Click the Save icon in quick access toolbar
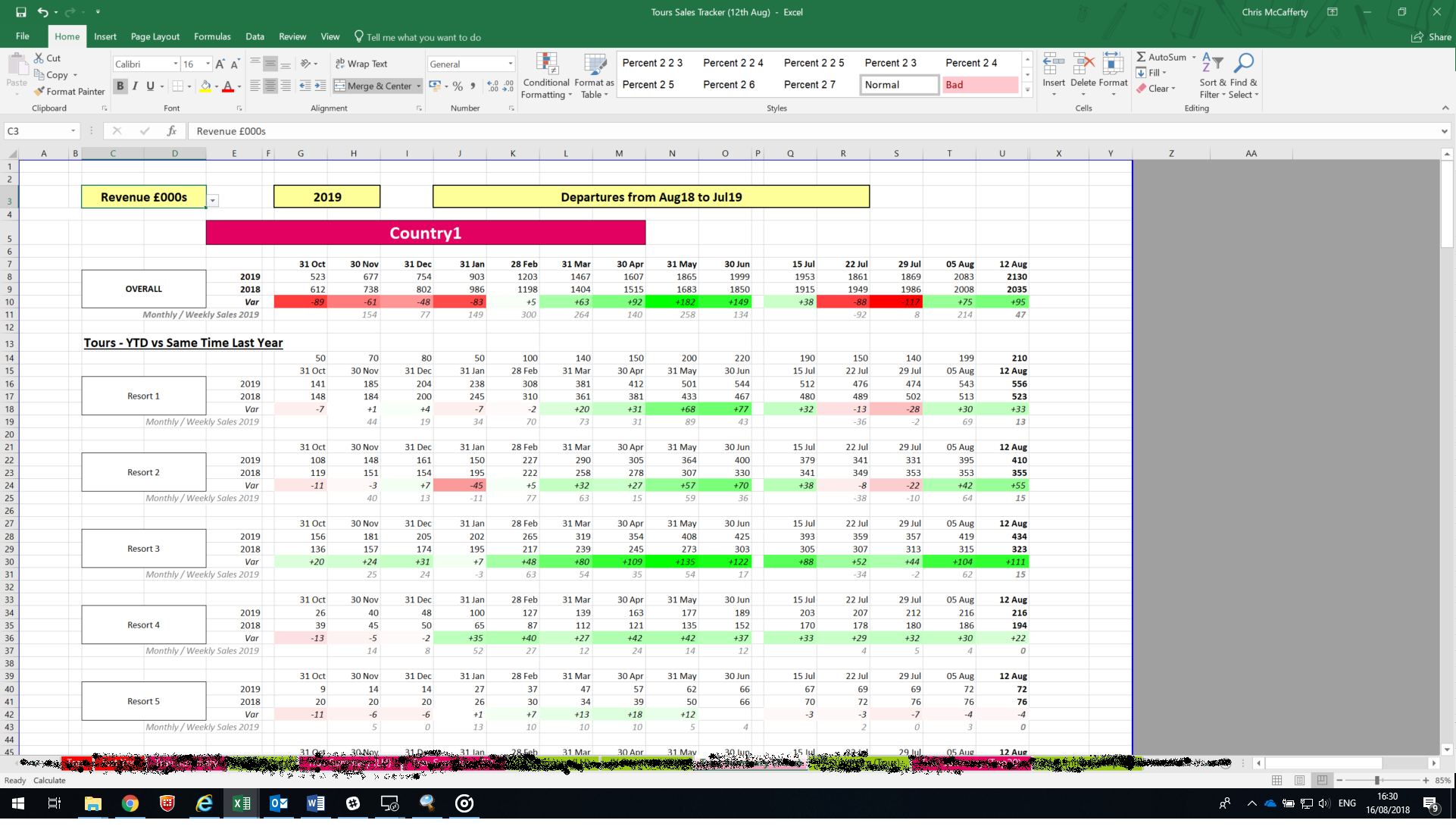 [20, 12]
